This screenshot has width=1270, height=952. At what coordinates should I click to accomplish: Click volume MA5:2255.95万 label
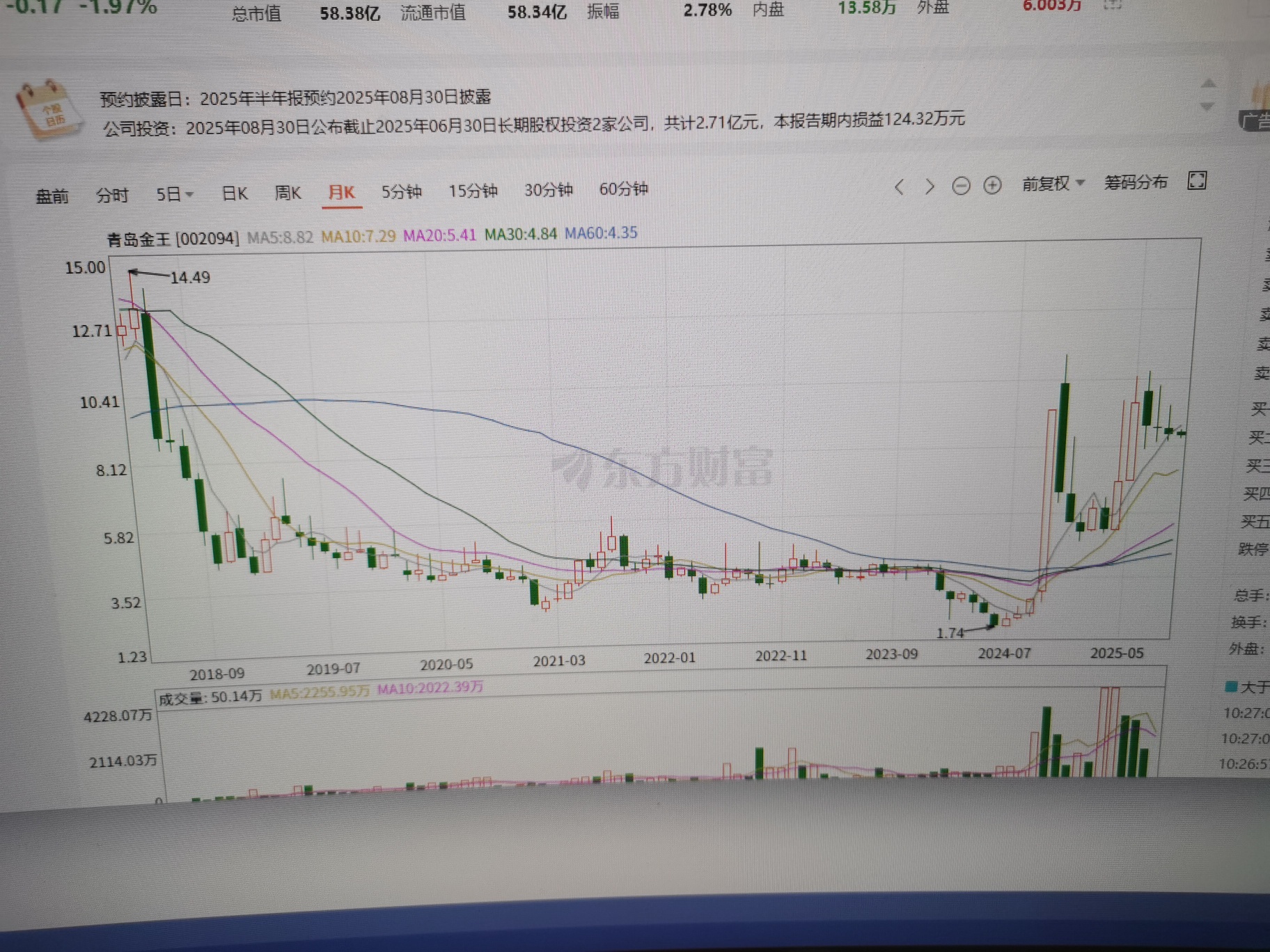click(319, 692)
